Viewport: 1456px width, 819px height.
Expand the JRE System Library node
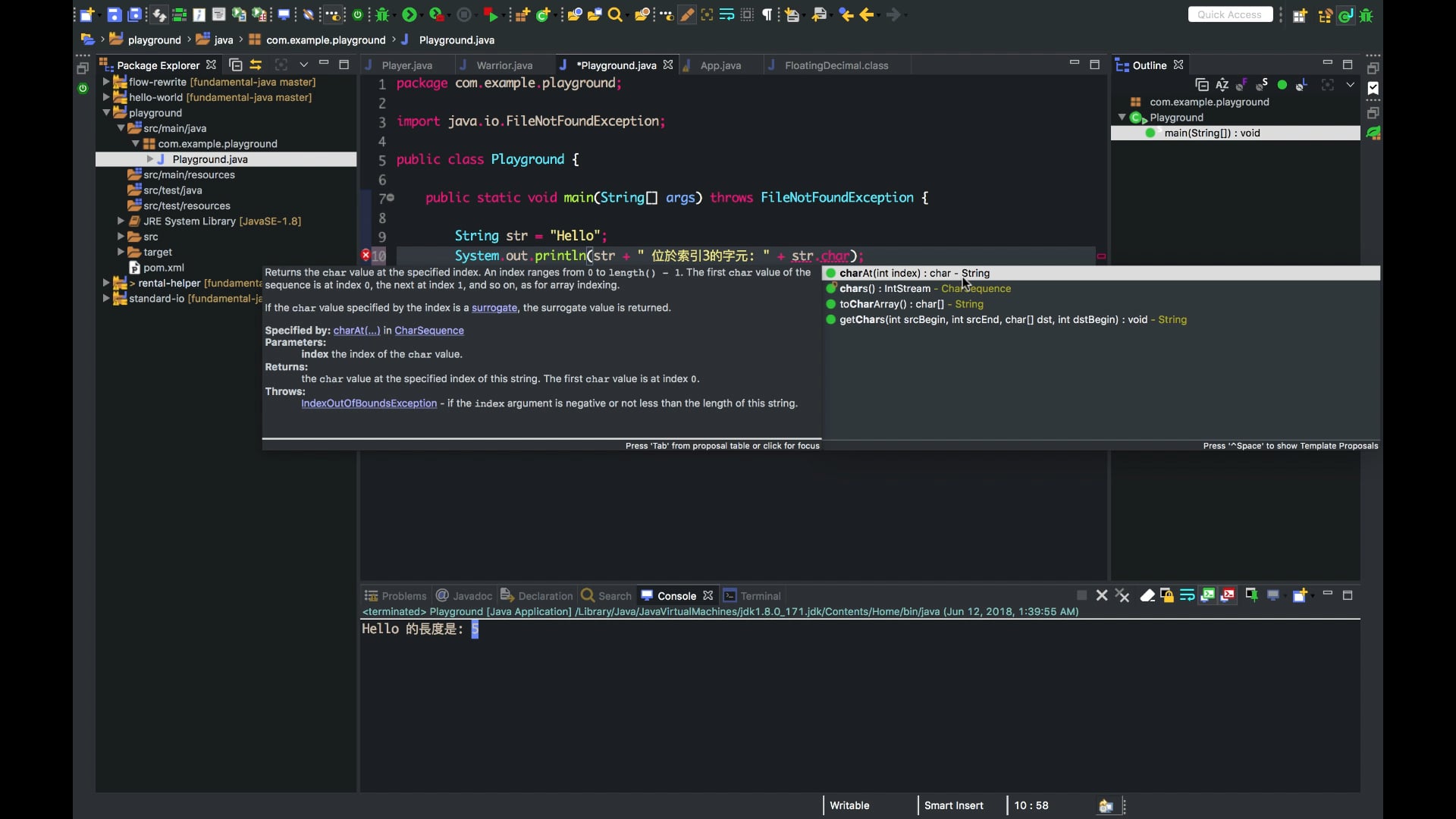[120, 221]
